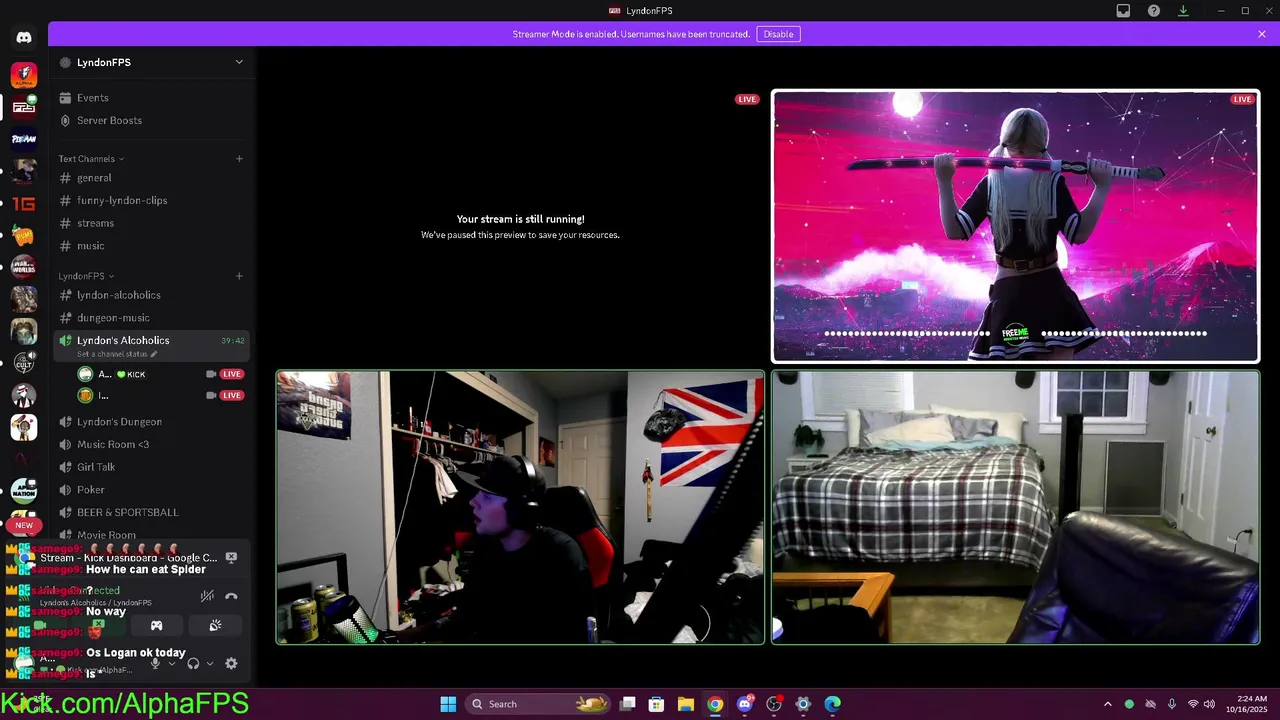Select the webcam tile with British flag

point(520,507)
